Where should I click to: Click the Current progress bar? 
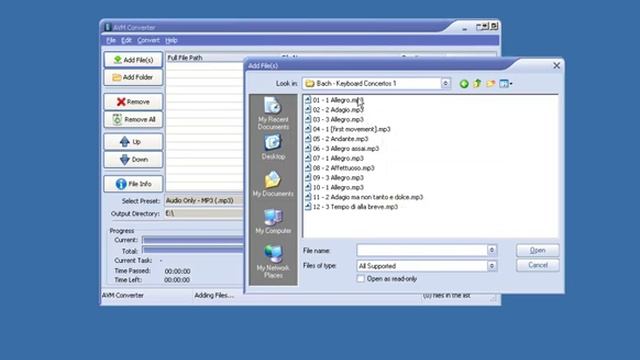pos(193,240)
